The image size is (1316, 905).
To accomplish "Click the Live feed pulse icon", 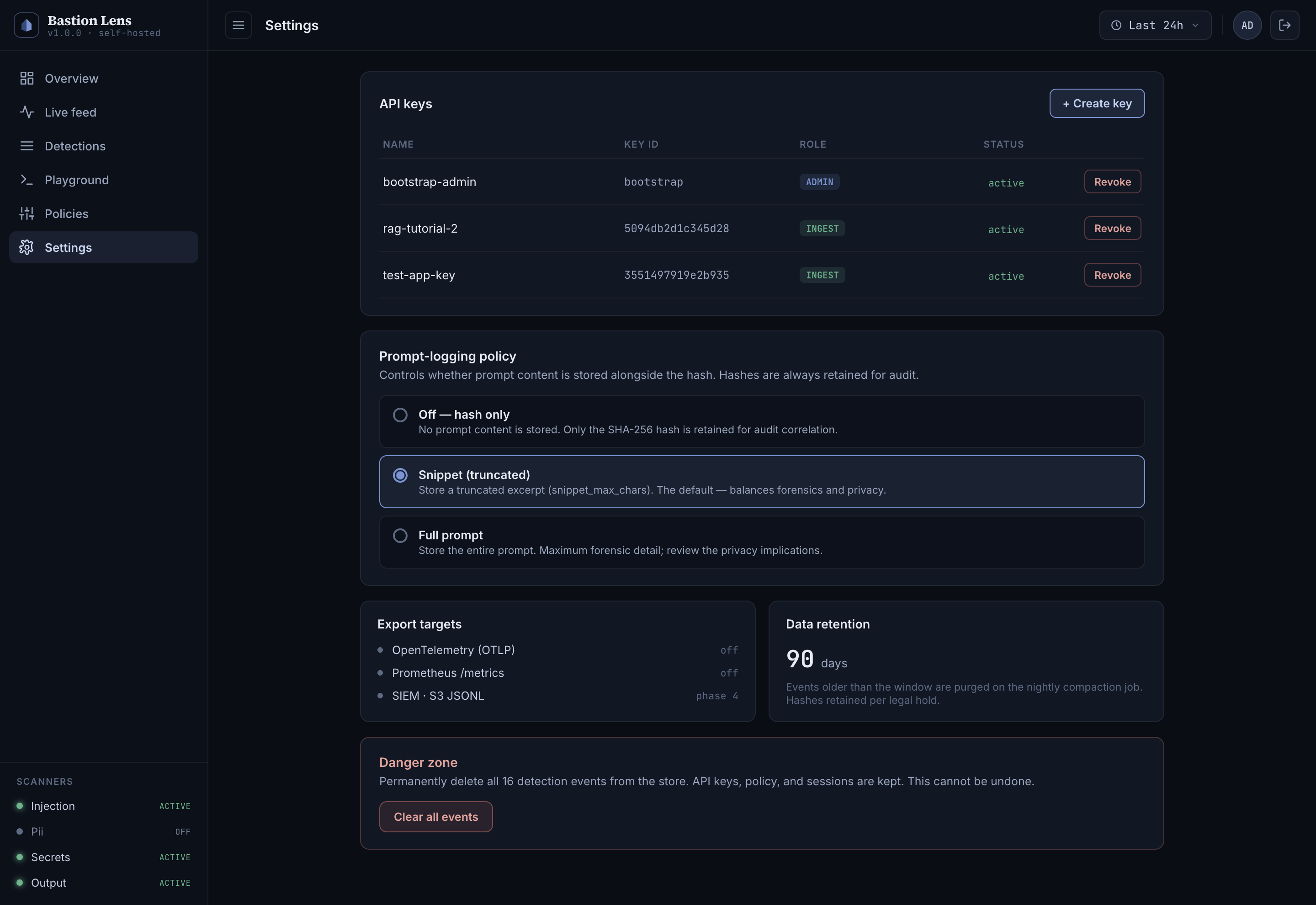I will click(27, 112).
